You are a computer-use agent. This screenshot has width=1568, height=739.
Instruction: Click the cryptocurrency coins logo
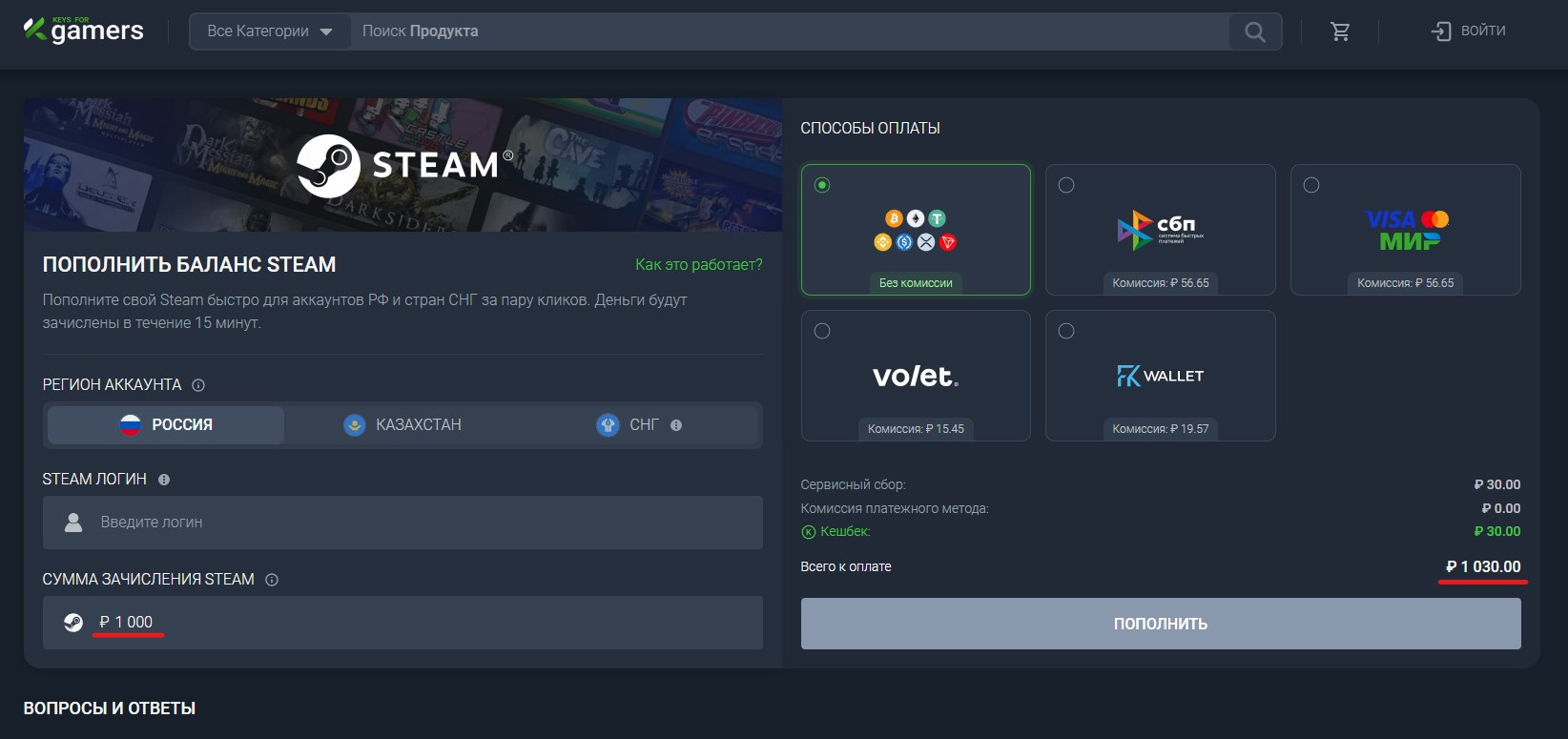916,231
